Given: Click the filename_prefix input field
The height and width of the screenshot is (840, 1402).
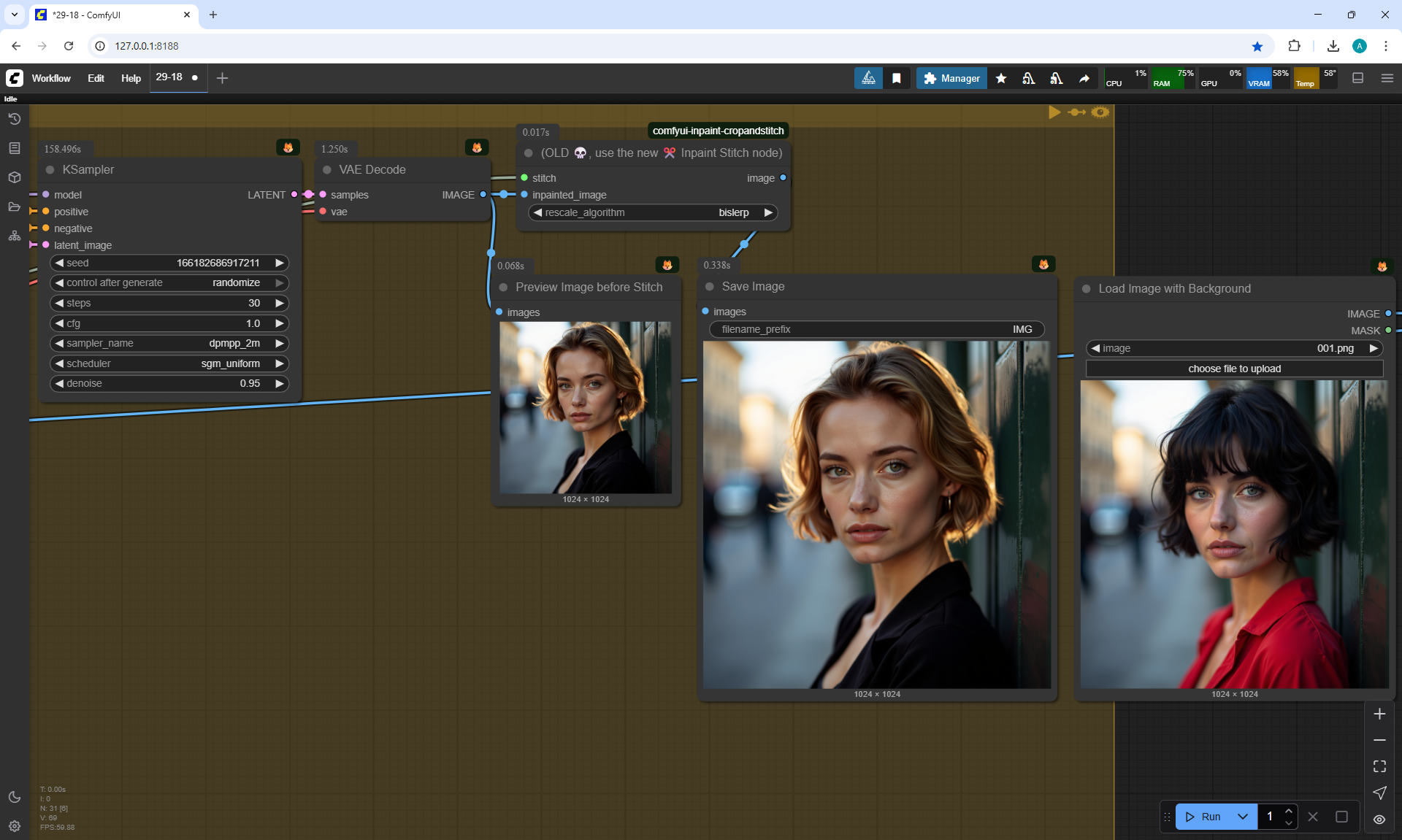Looking at the screenshot, I should (x=876, y=329).
